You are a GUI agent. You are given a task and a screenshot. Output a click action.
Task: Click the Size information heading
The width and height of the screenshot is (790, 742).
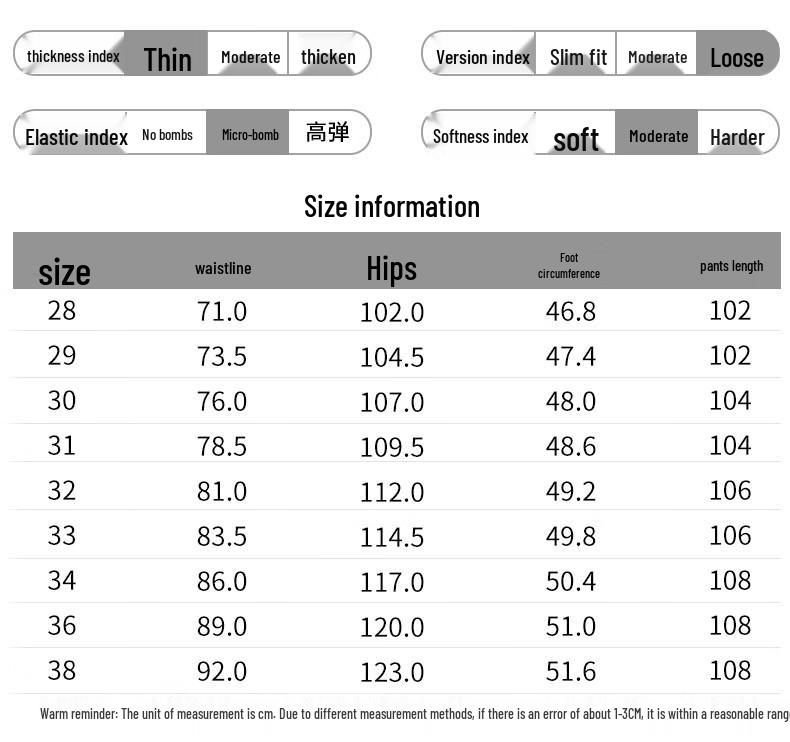click(392, 207)
